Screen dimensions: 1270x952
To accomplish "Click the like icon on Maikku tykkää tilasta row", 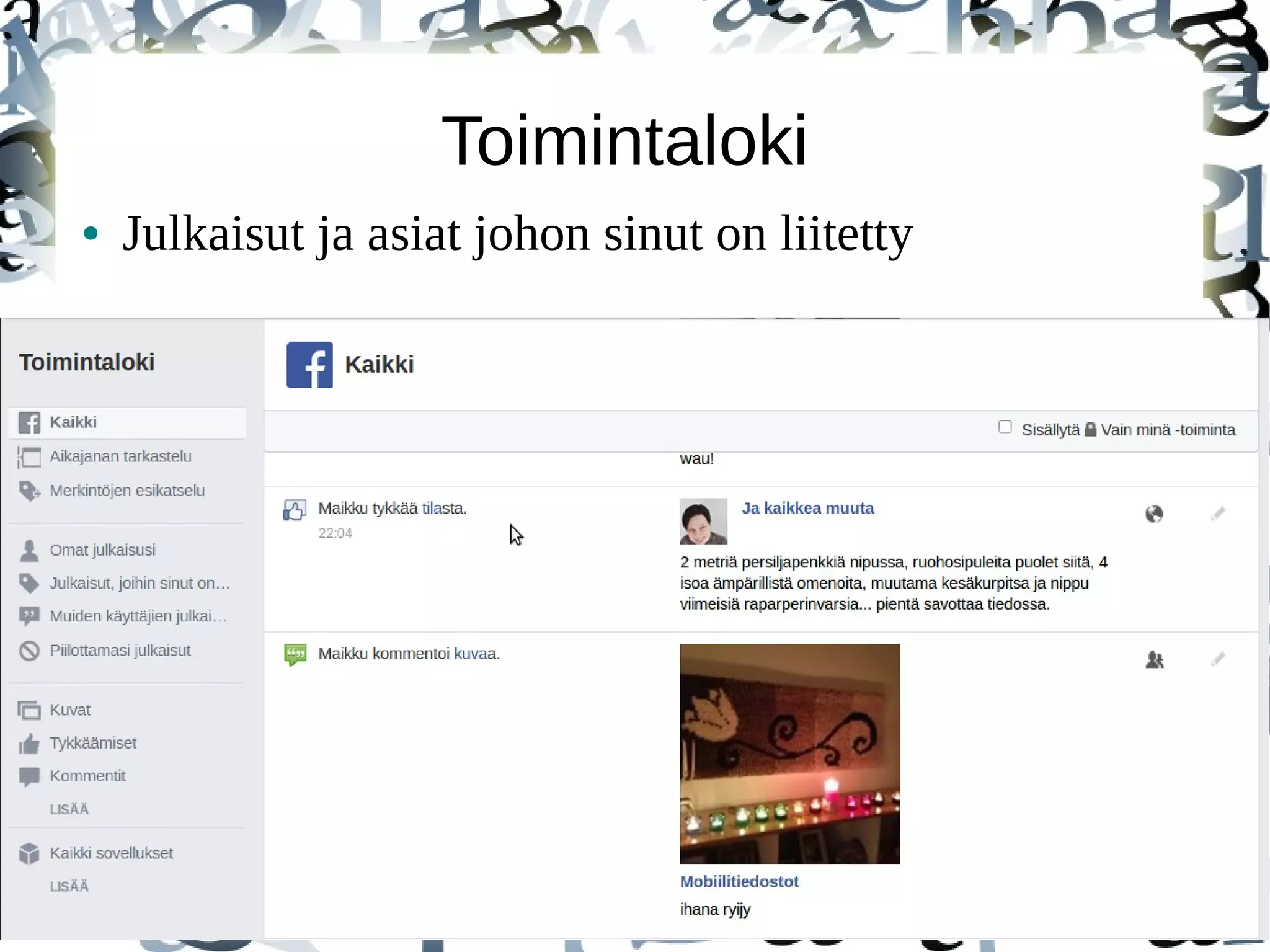I will (295, 510).
